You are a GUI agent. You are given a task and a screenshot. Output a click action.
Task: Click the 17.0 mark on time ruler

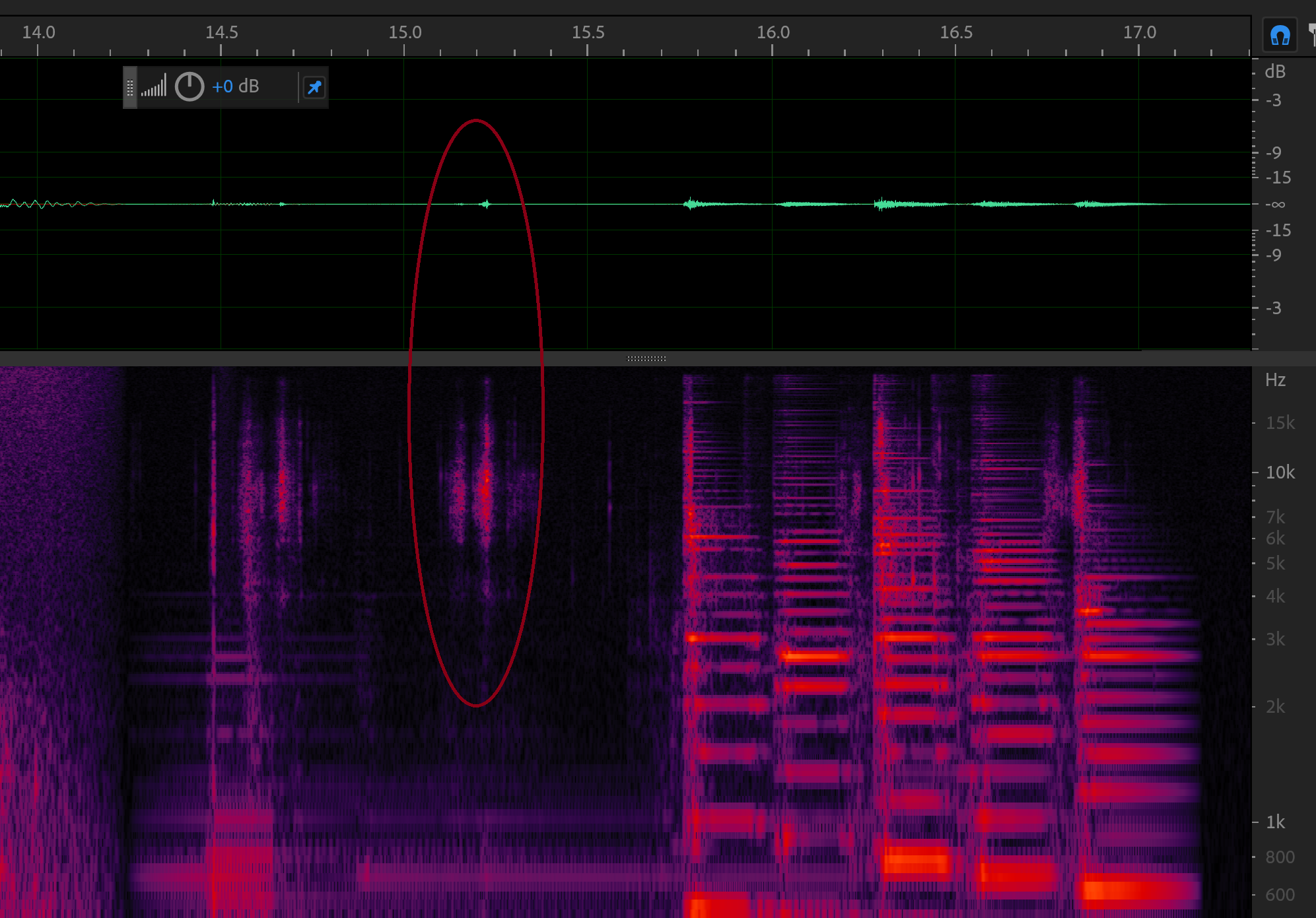(1139, 32)
